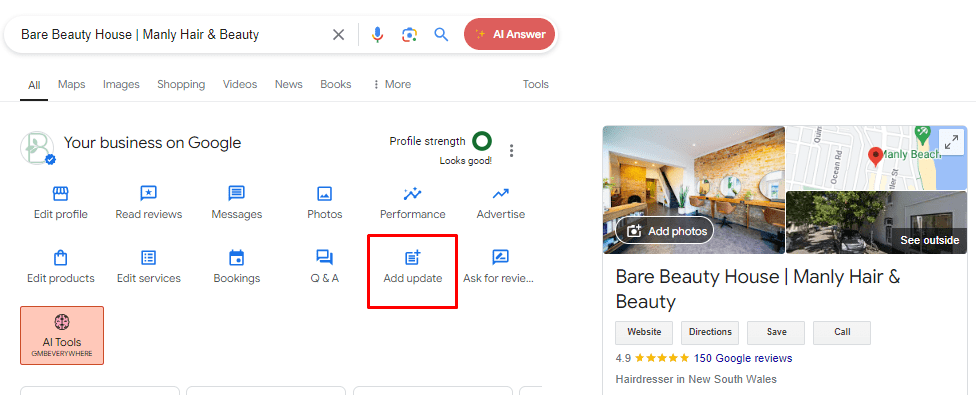Open Edit profile storefront icon
This screenshot has width=976, height=395.
(61, 193)
